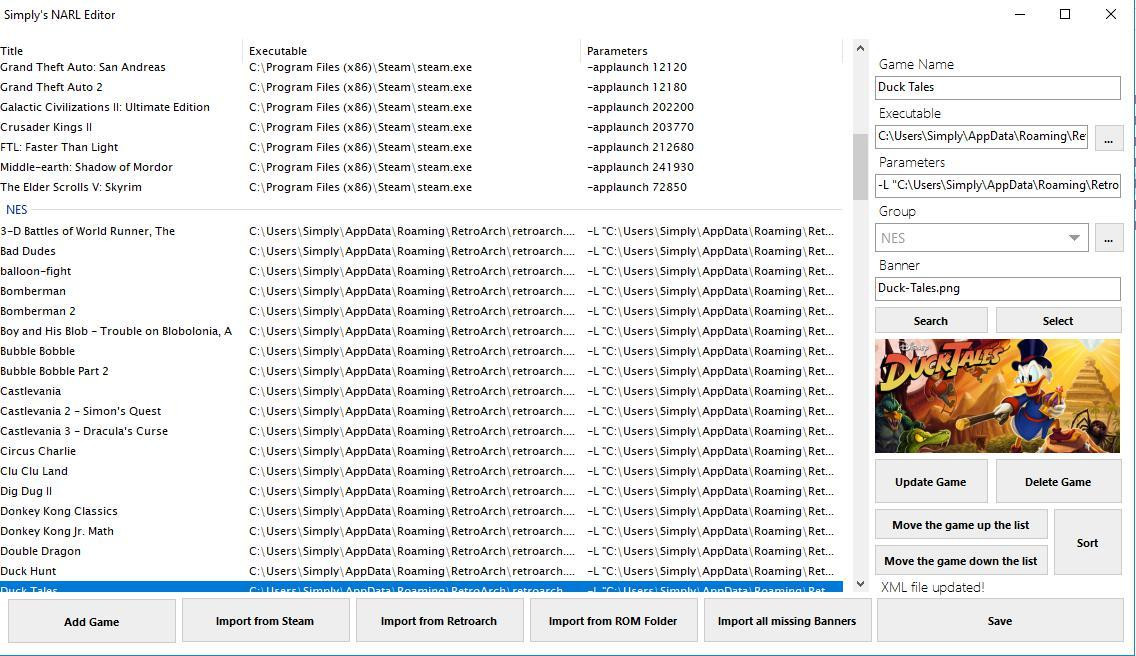The height and width of the screenshot is (656, 1136).
Task: Select The Elder Scrolls V: Skyrim
Action: pyautogui.click(x=421, y=187)
